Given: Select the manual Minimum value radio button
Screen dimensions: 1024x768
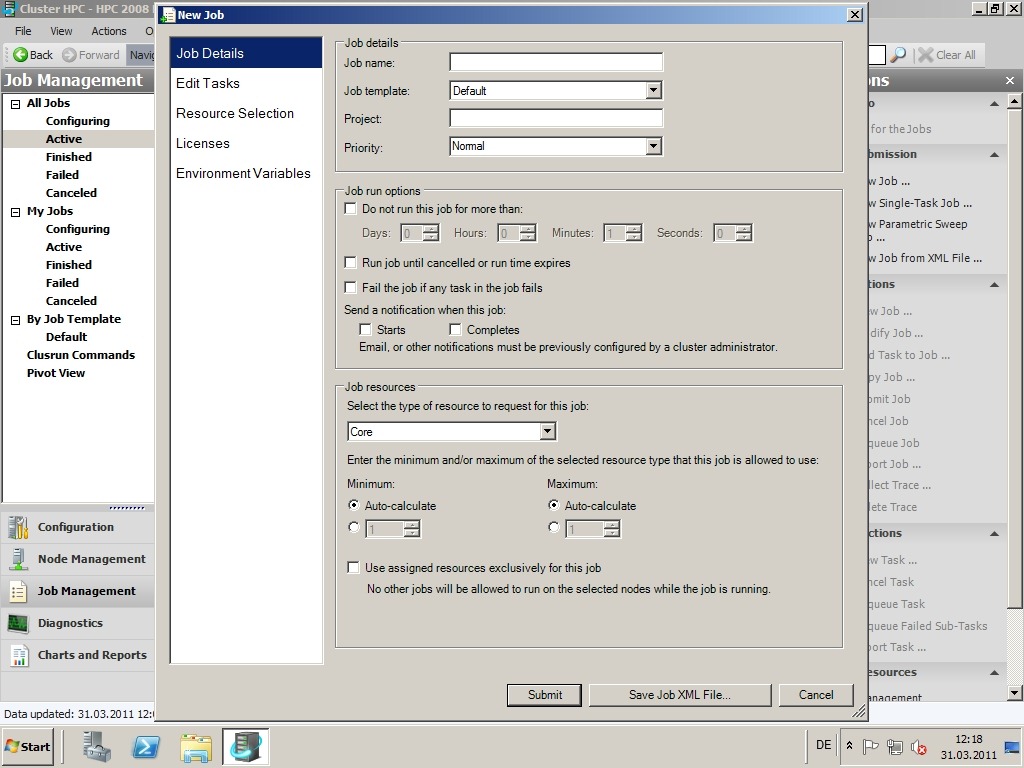Looking at the screenshot, I should 353,527.
